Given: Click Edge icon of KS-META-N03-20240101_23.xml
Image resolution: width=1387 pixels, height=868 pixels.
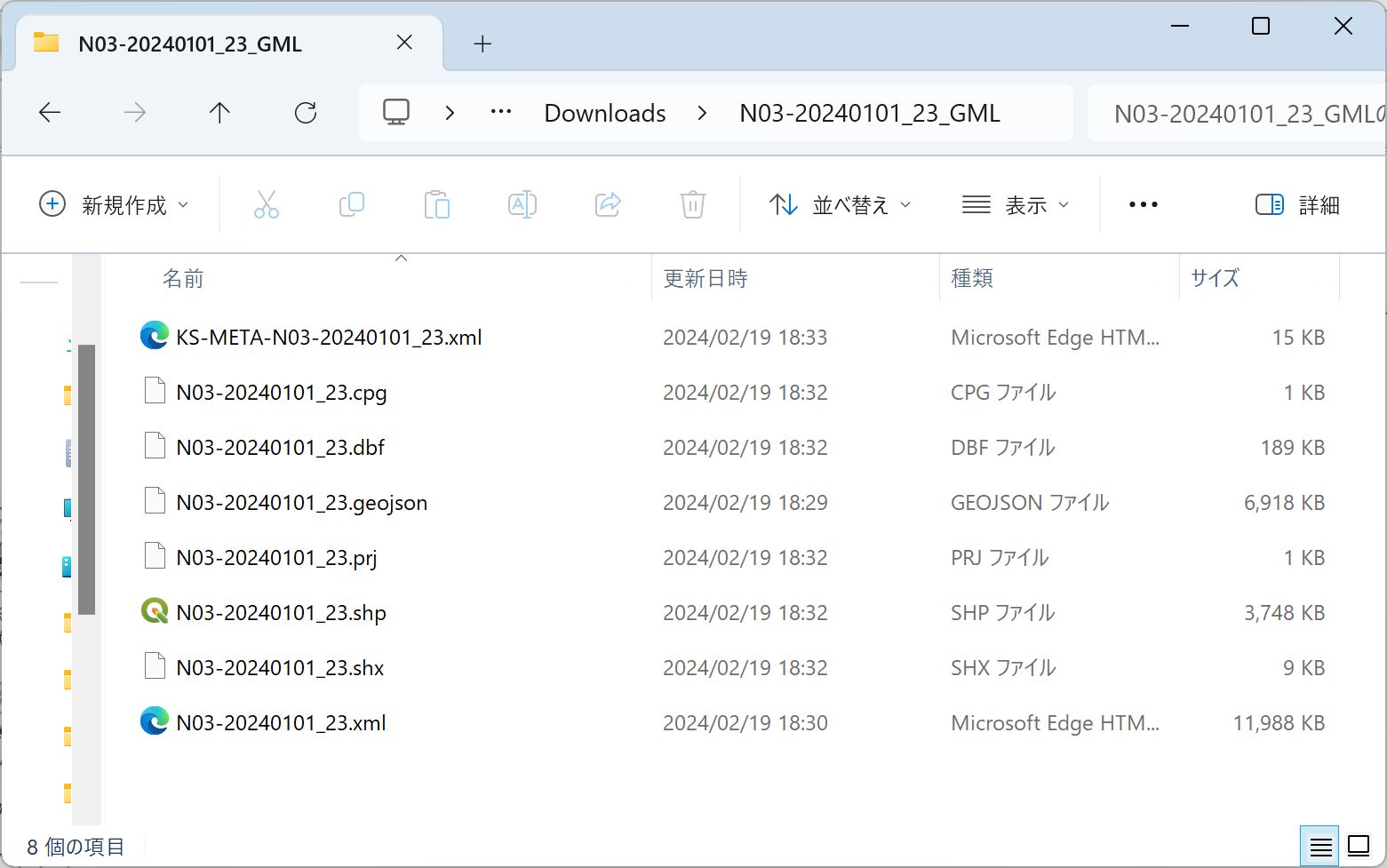Looking at the screenshot, I should click(155, 335).
